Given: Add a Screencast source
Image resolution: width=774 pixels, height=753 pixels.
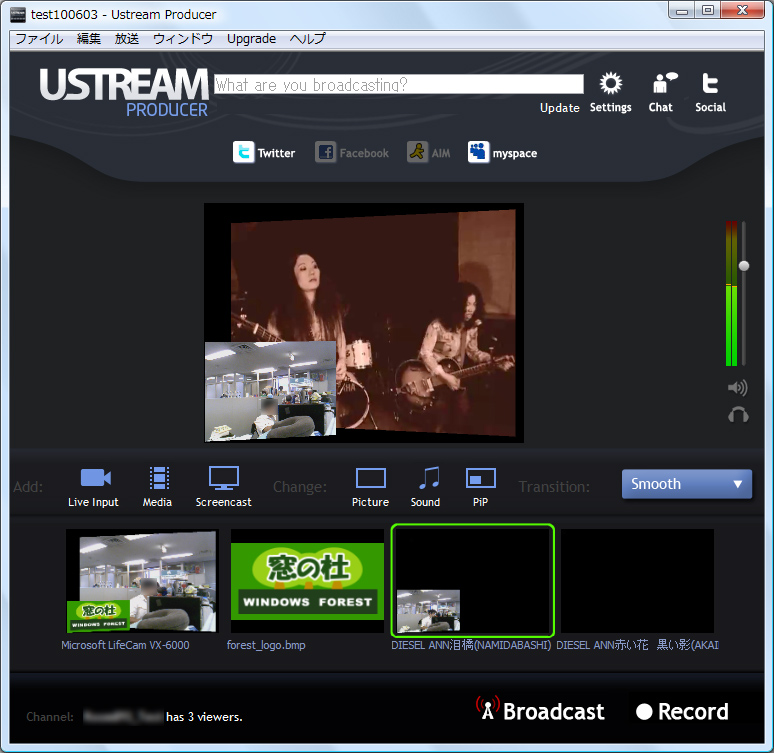Looking at the screenshot, I should point(224,486).
